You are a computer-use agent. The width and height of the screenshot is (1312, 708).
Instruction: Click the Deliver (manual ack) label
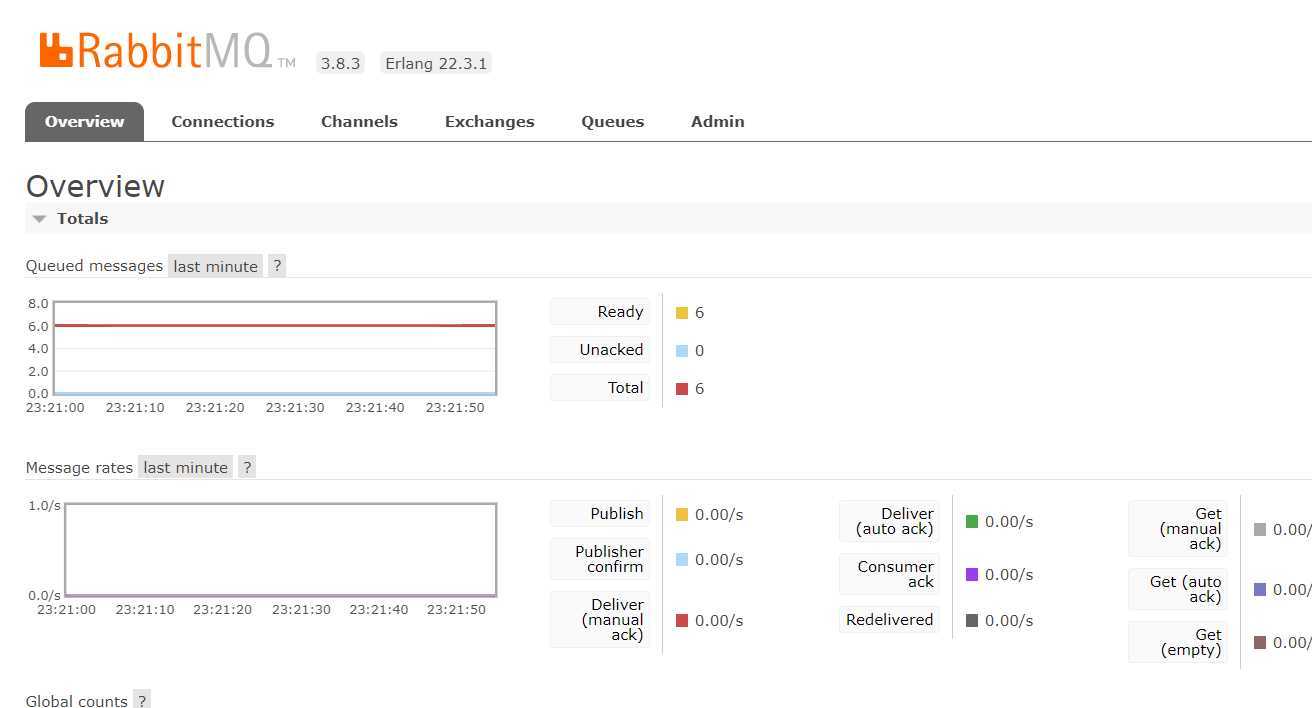[600, 620]
